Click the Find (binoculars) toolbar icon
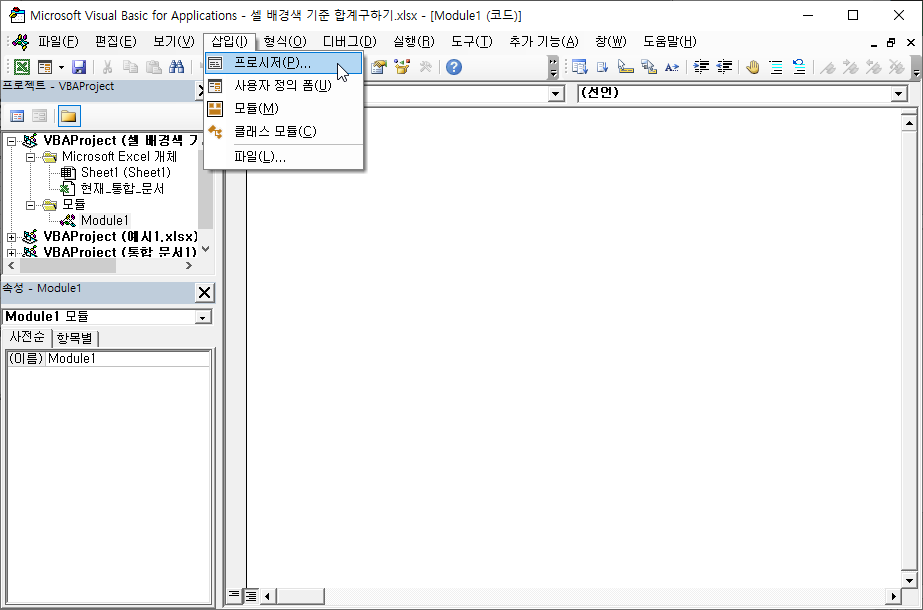 click(177, 67)
